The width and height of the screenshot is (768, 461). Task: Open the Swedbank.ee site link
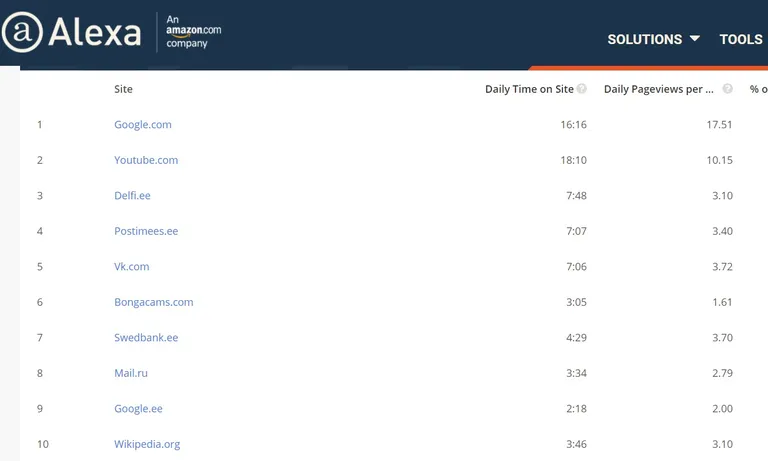pyautogui.click(x=146, y=338)
